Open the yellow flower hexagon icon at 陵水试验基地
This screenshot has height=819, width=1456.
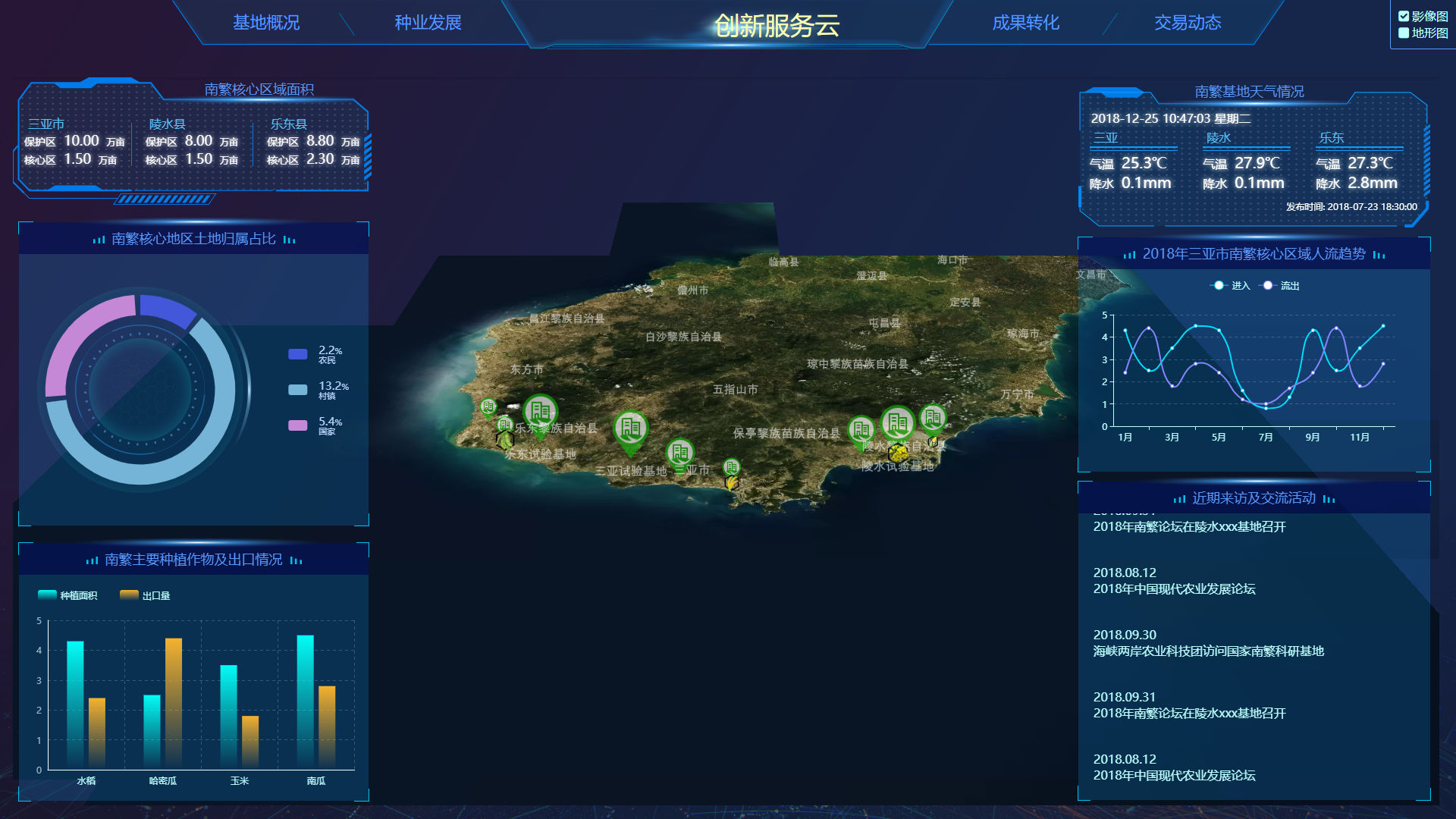point(899,453)
